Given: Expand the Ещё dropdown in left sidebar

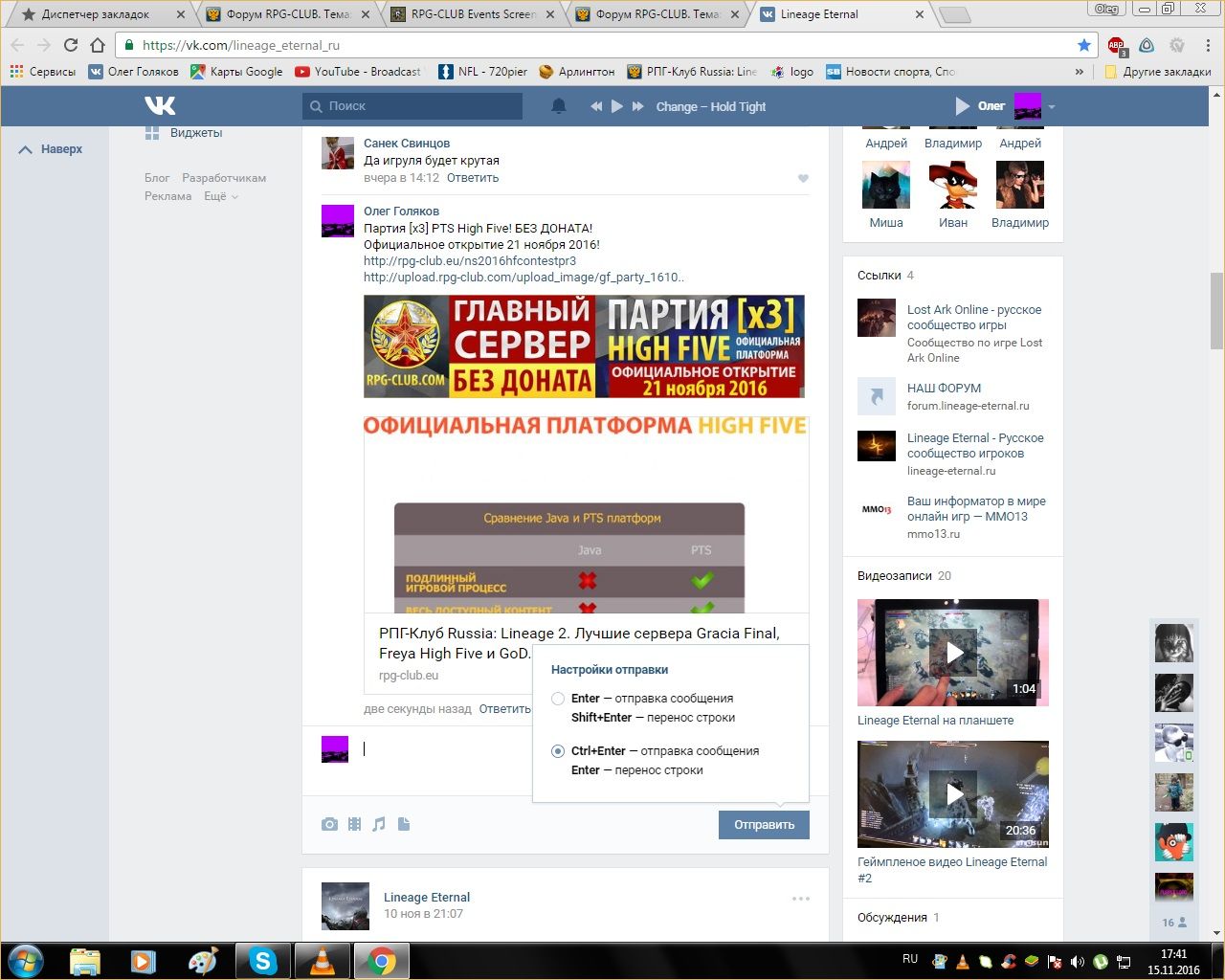Looking at the screenshot, I should point(220,196).
